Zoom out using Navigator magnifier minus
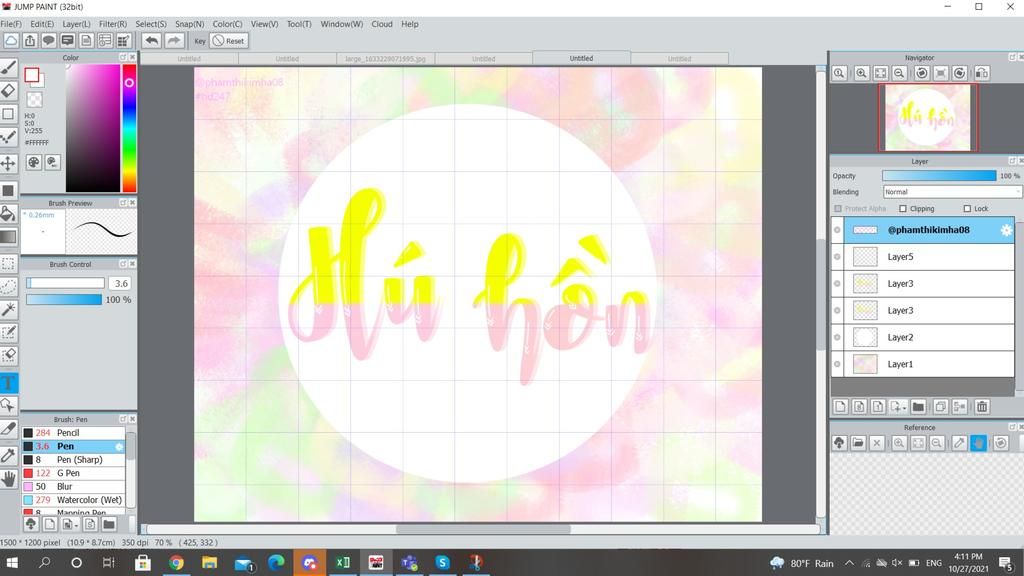 click(899, 73)
